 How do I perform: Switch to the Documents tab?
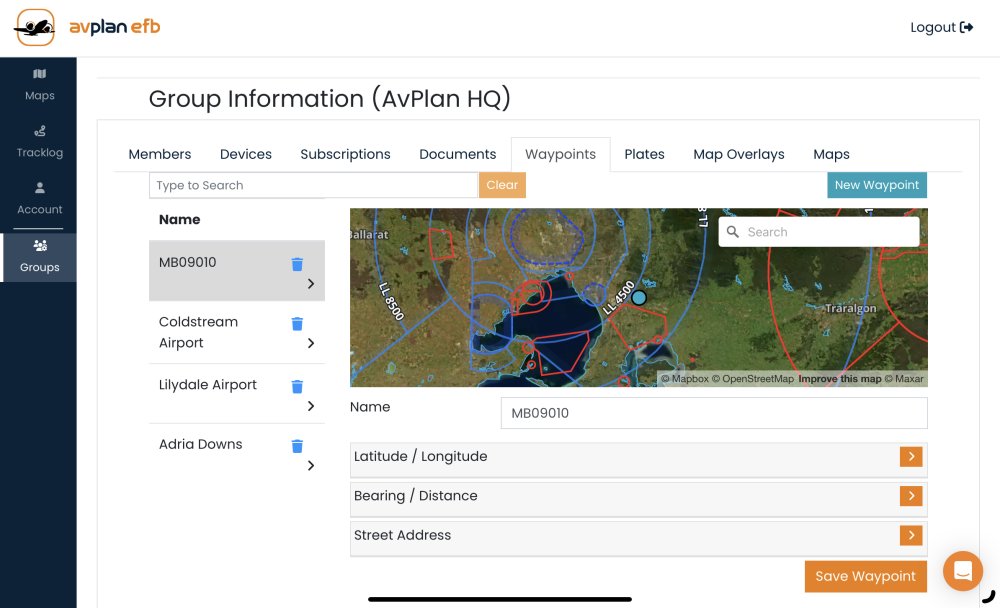click(x=457, y=154)
